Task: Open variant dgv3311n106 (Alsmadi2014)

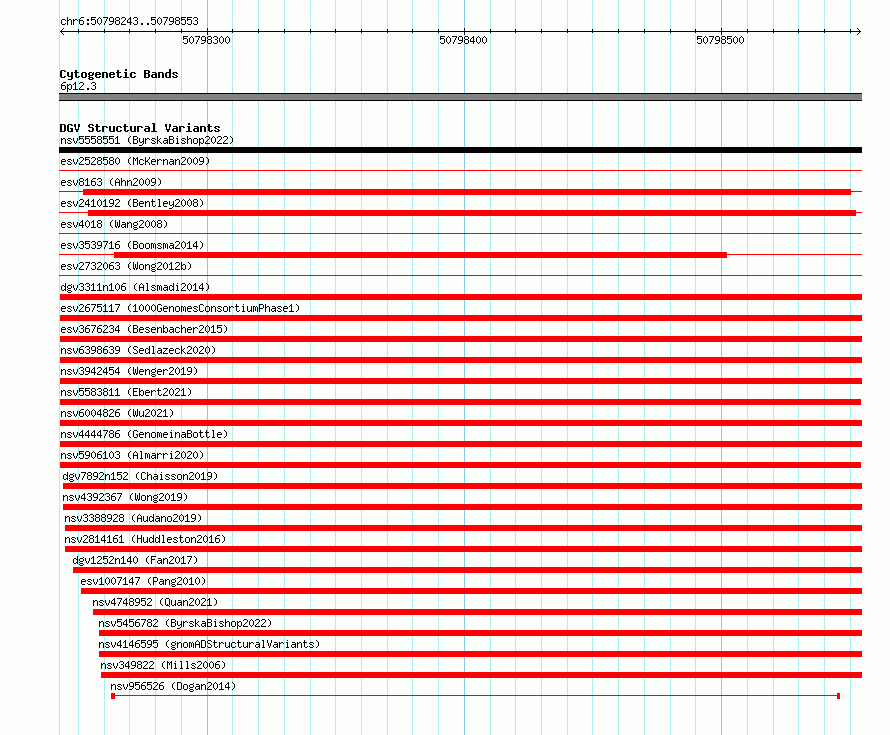Action: pos(135,287)
